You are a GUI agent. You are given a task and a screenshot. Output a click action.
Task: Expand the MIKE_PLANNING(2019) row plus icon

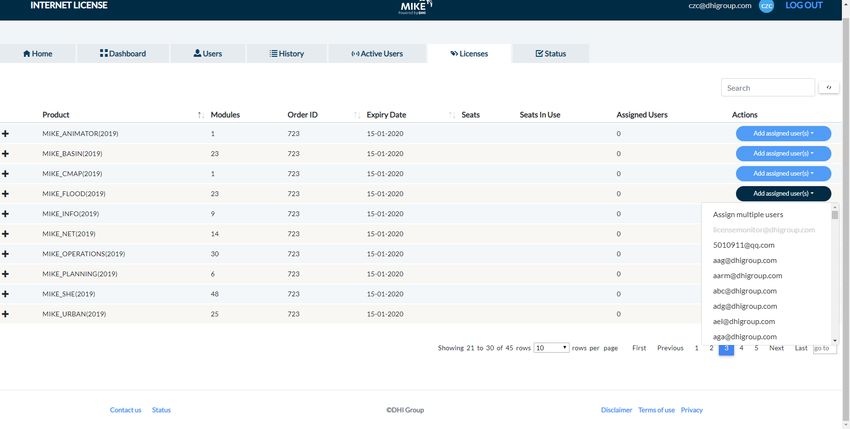[x=5, y=274]
